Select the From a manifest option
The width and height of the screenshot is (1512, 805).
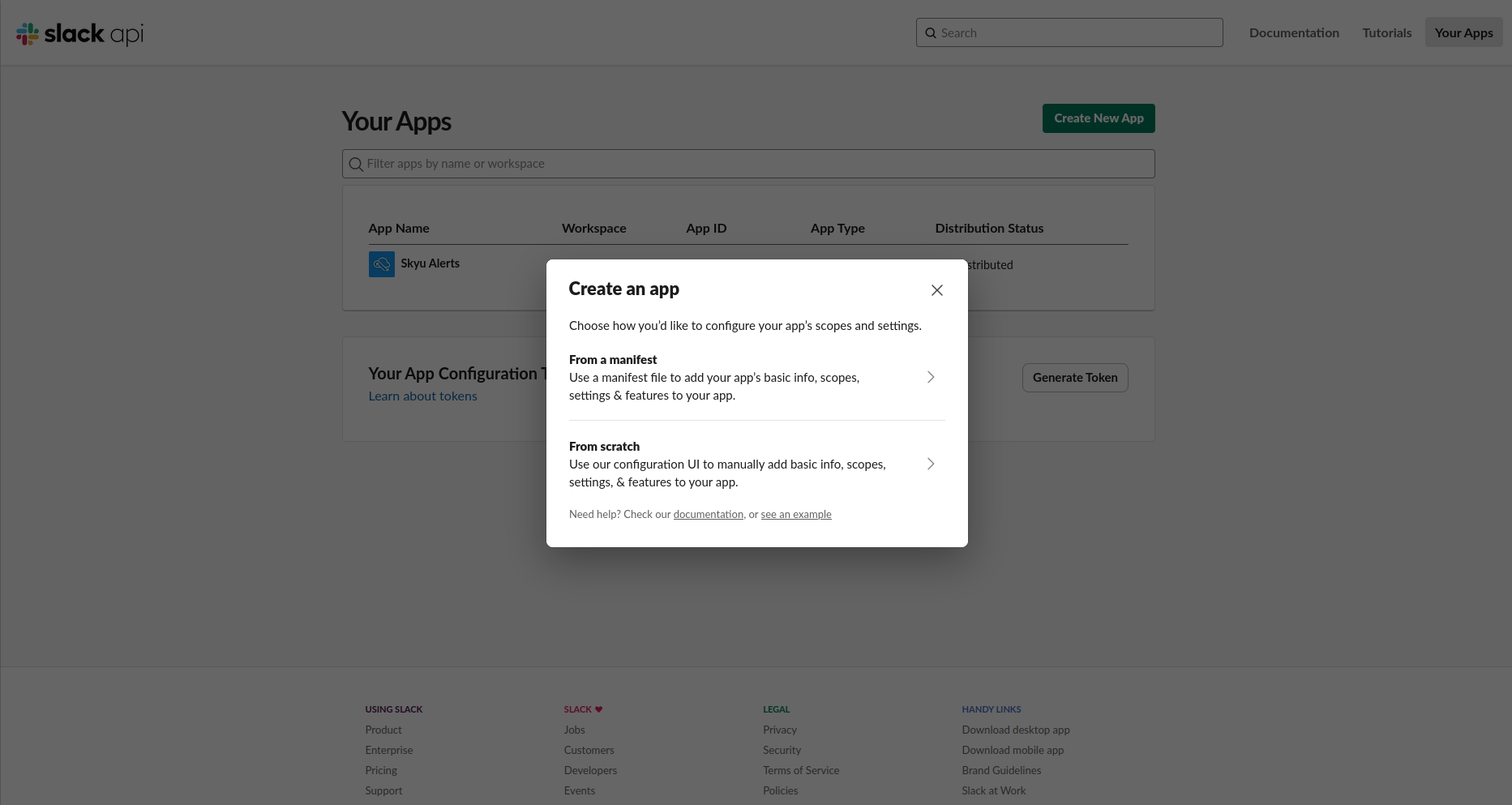(x=756, y=378)
